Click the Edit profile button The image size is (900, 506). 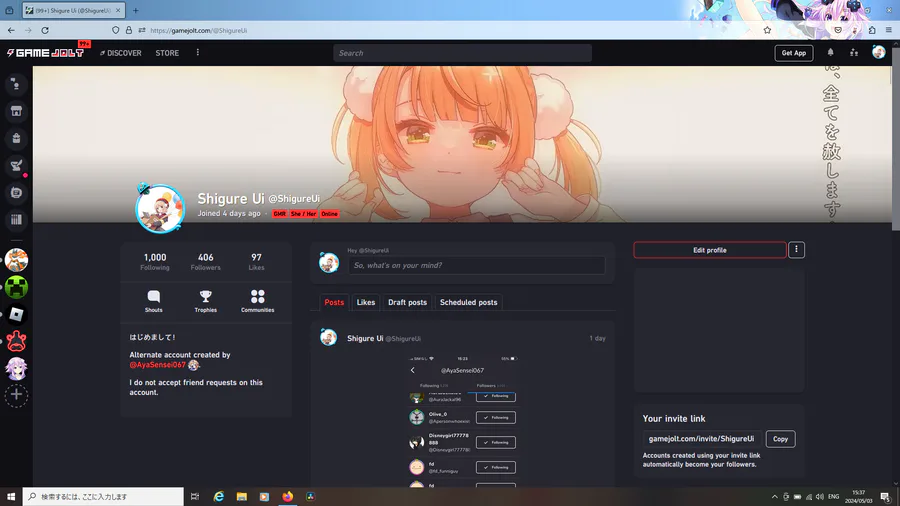click(x=709, y=250)
